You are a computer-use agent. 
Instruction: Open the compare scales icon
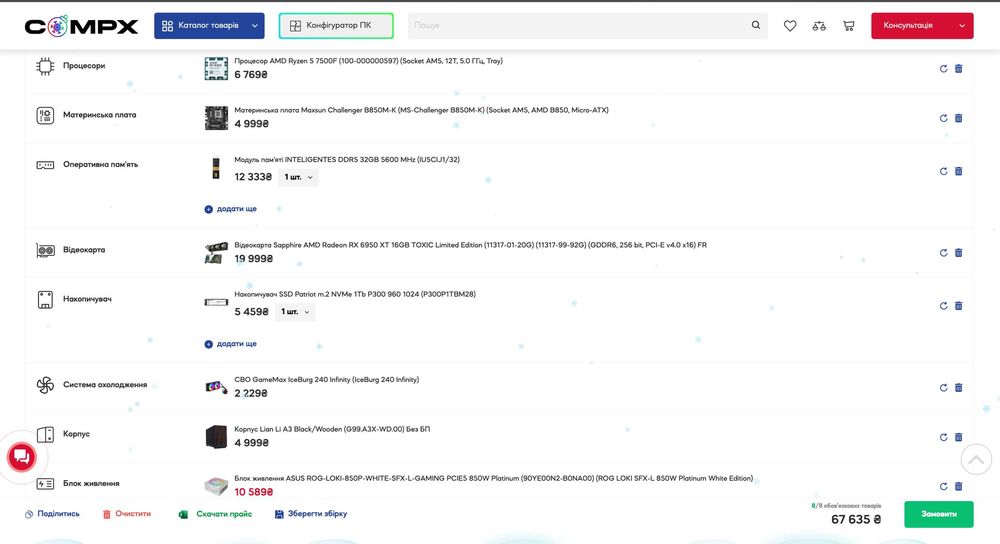pyautogui.click(x=819, y=26)
